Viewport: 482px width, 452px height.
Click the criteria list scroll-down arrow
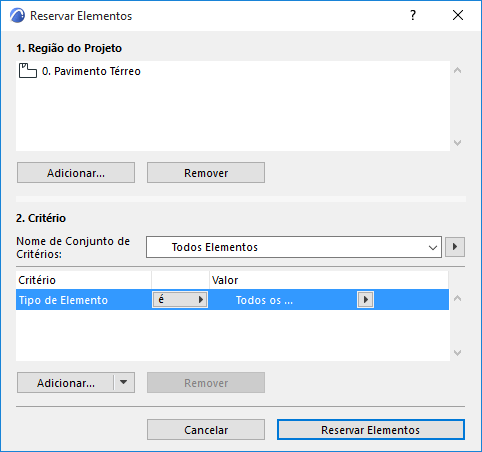click(458, 353)
